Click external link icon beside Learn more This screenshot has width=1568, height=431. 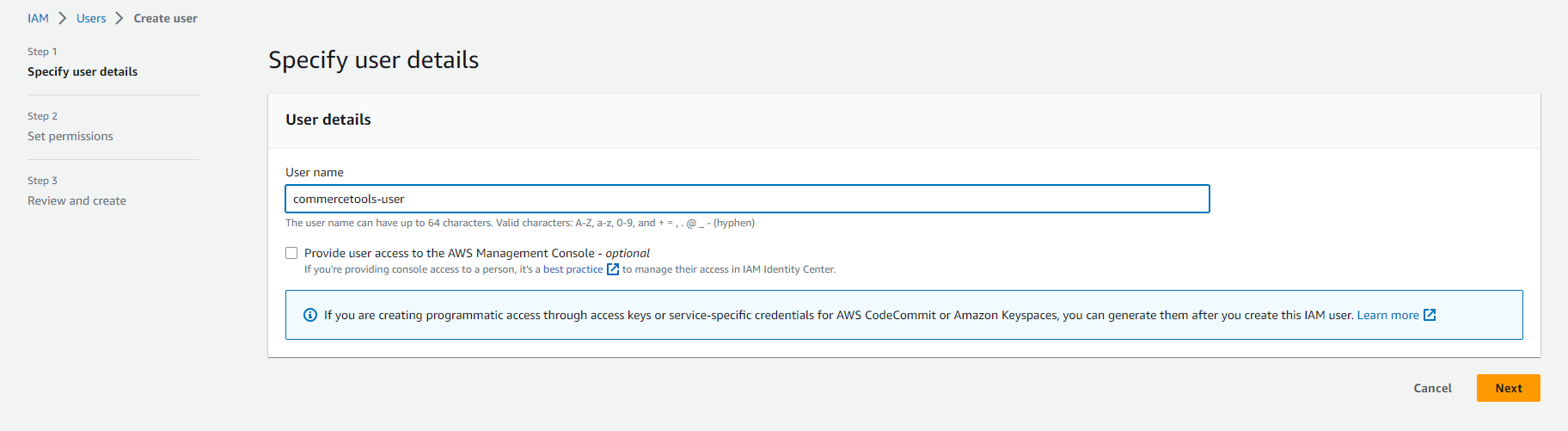pos(1430,315)
